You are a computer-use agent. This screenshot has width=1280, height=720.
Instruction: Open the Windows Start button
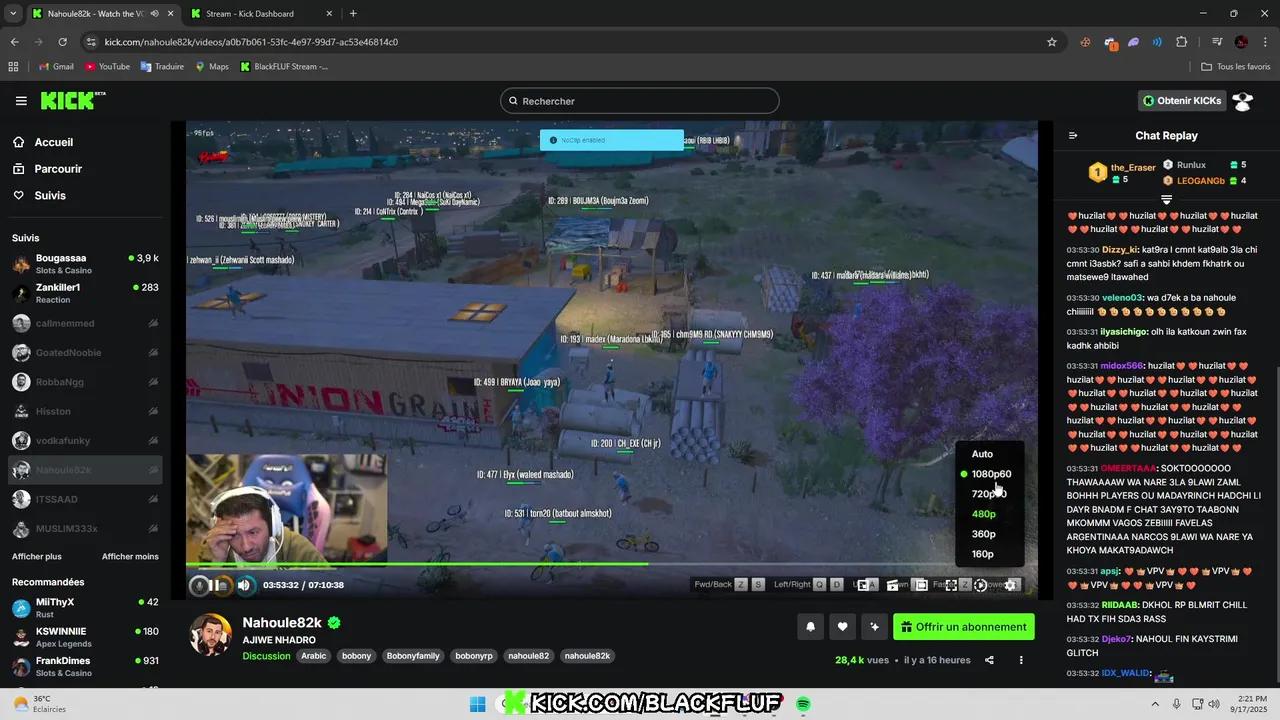(x=477, y=704)
